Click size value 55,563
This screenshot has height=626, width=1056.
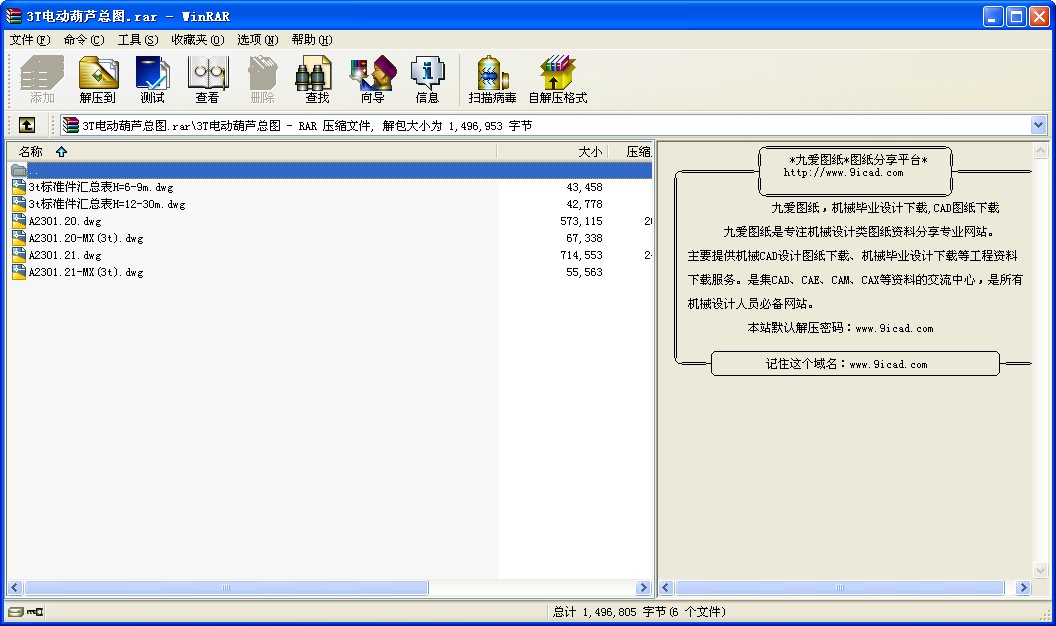(584, 272)
